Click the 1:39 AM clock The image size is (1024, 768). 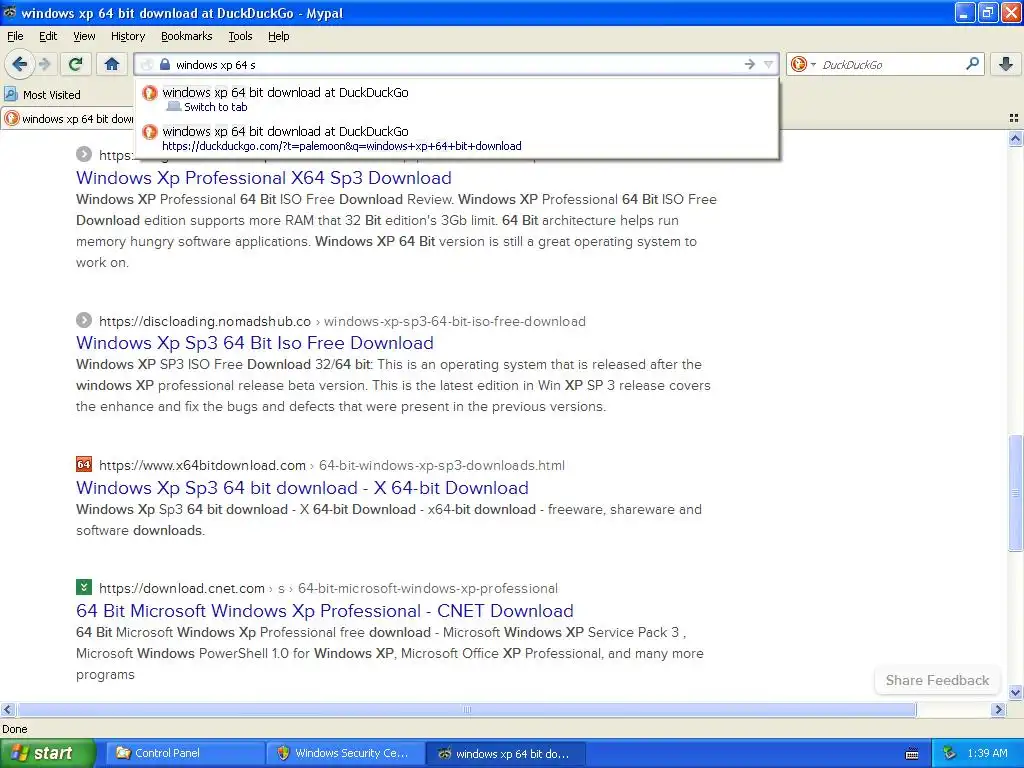(x=988, y=753)
